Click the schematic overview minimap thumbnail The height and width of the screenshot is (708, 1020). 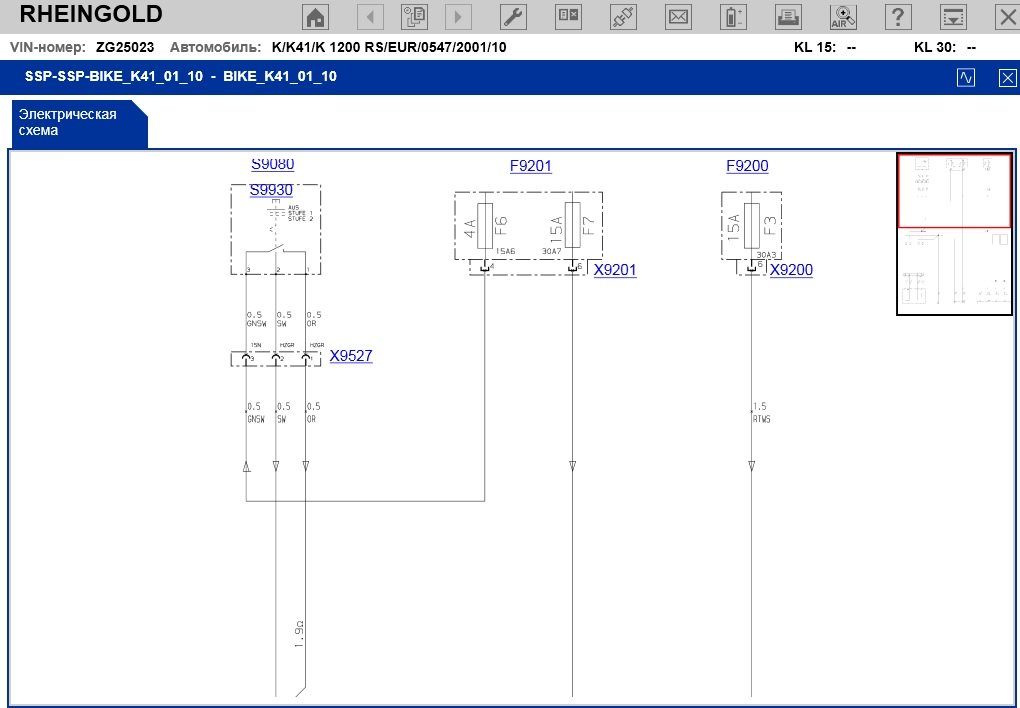click(x=954, y=234)
